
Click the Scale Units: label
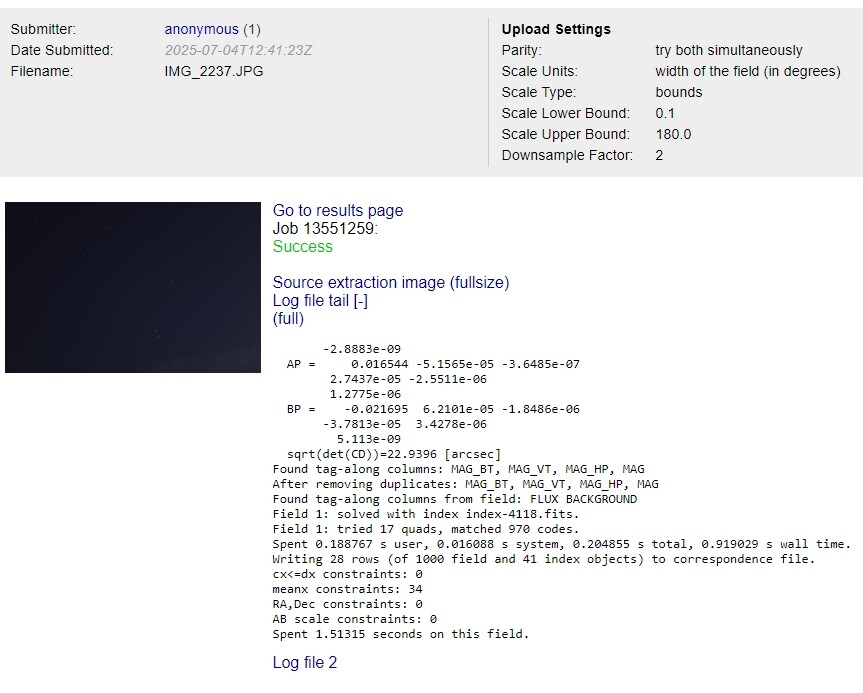540,71
